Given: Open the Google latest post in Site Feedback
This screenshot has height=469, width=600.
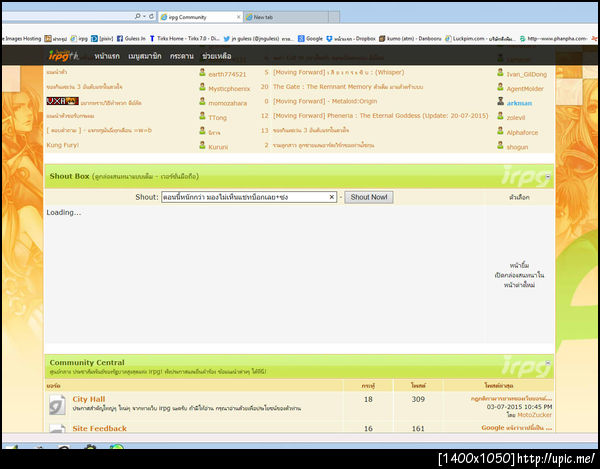Looking at the screenshot, I should tap(517, 428).
